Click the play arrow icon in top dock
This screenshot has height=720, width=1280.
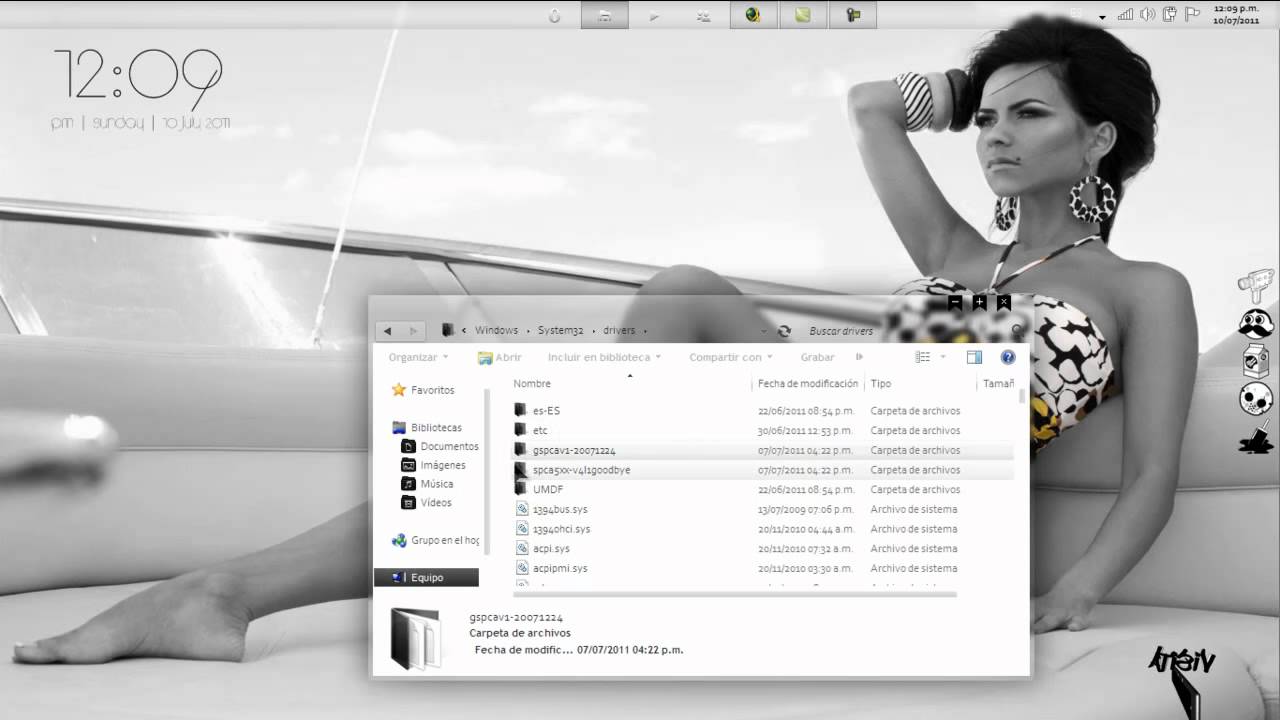tap(654, 15)
